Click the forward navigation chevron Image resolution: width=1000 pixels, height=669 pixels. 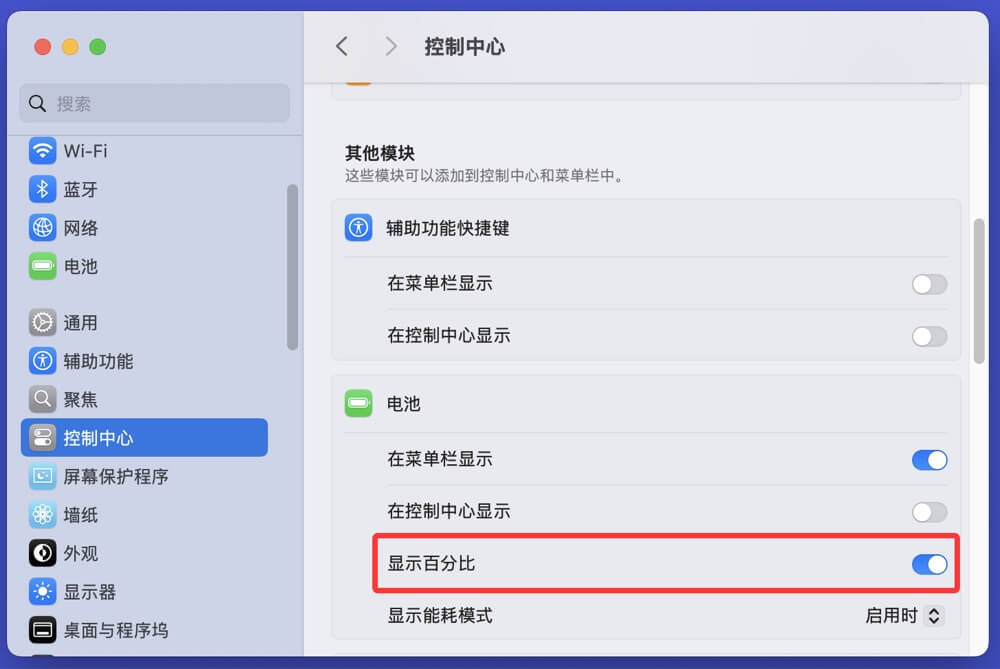[390, 46]
